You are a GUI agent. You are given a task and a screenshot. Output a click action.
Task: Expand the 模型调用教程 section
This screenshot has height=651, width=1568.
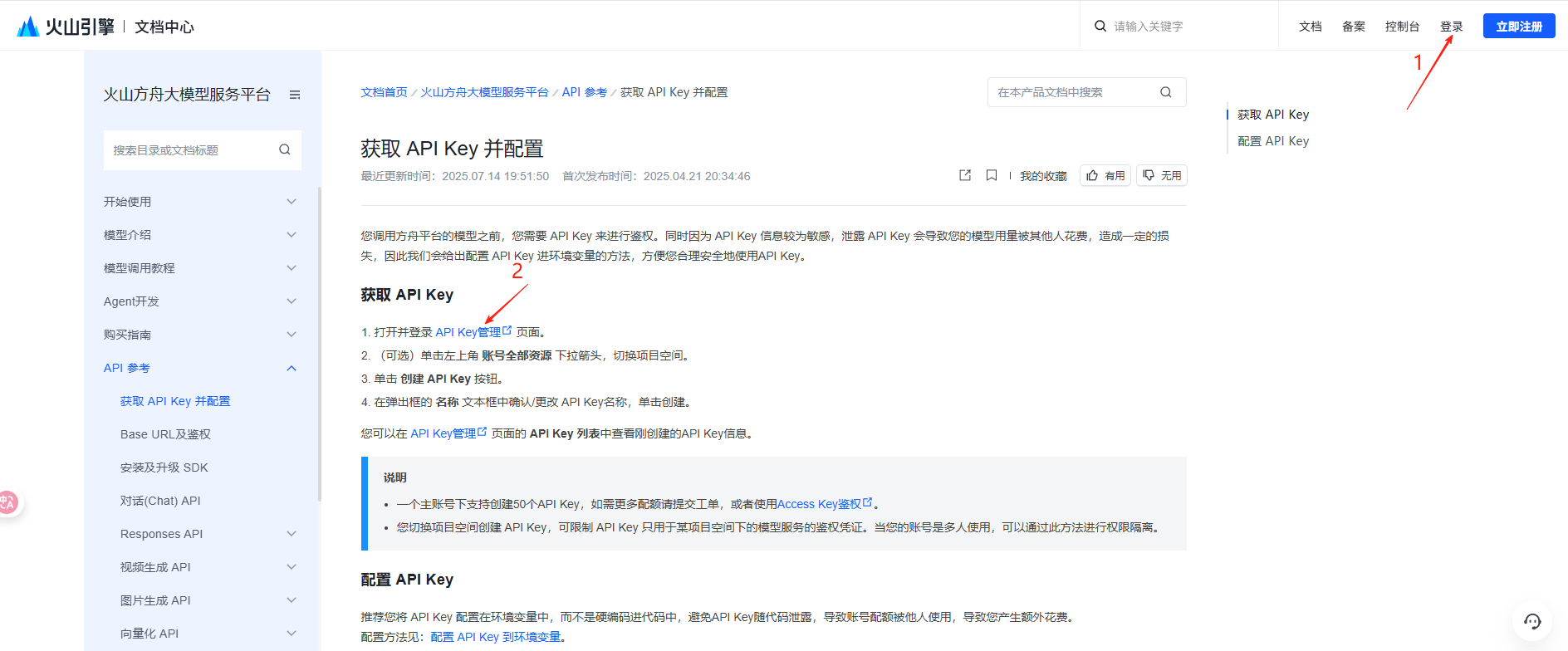(x=292, y=268)
